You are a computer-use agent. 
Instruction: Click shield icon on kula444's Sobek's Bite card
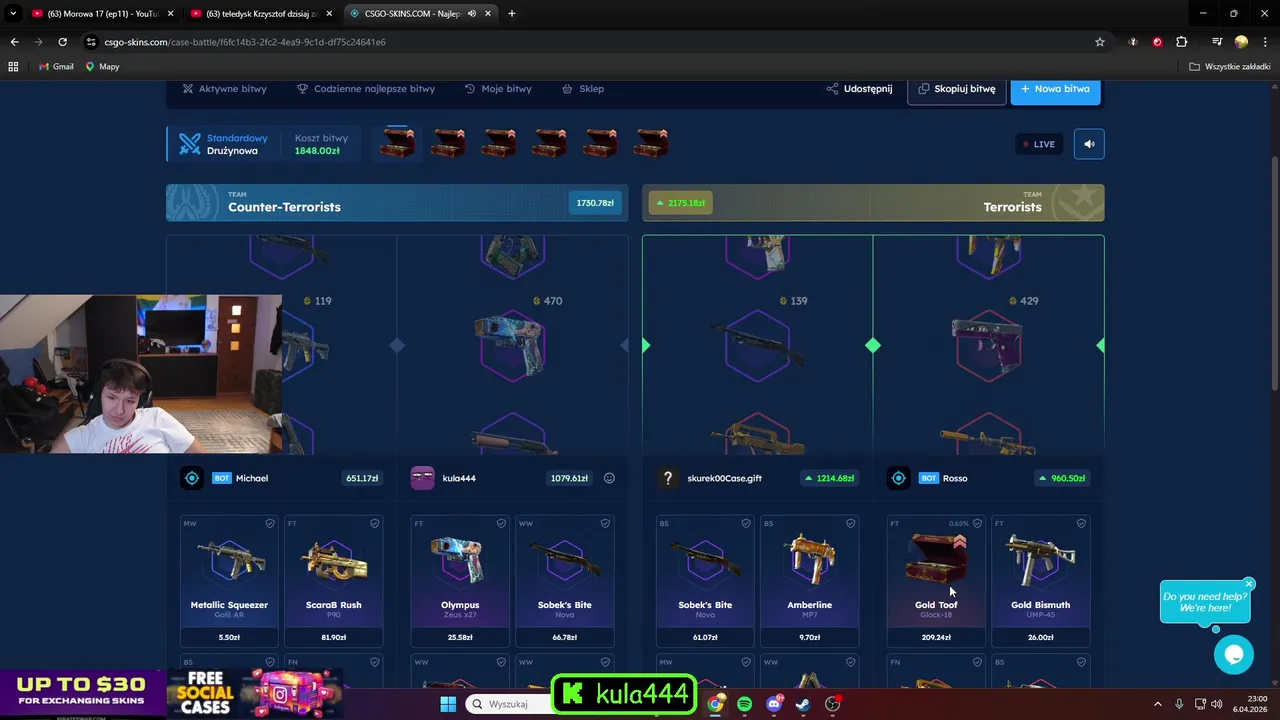point(605,523)
